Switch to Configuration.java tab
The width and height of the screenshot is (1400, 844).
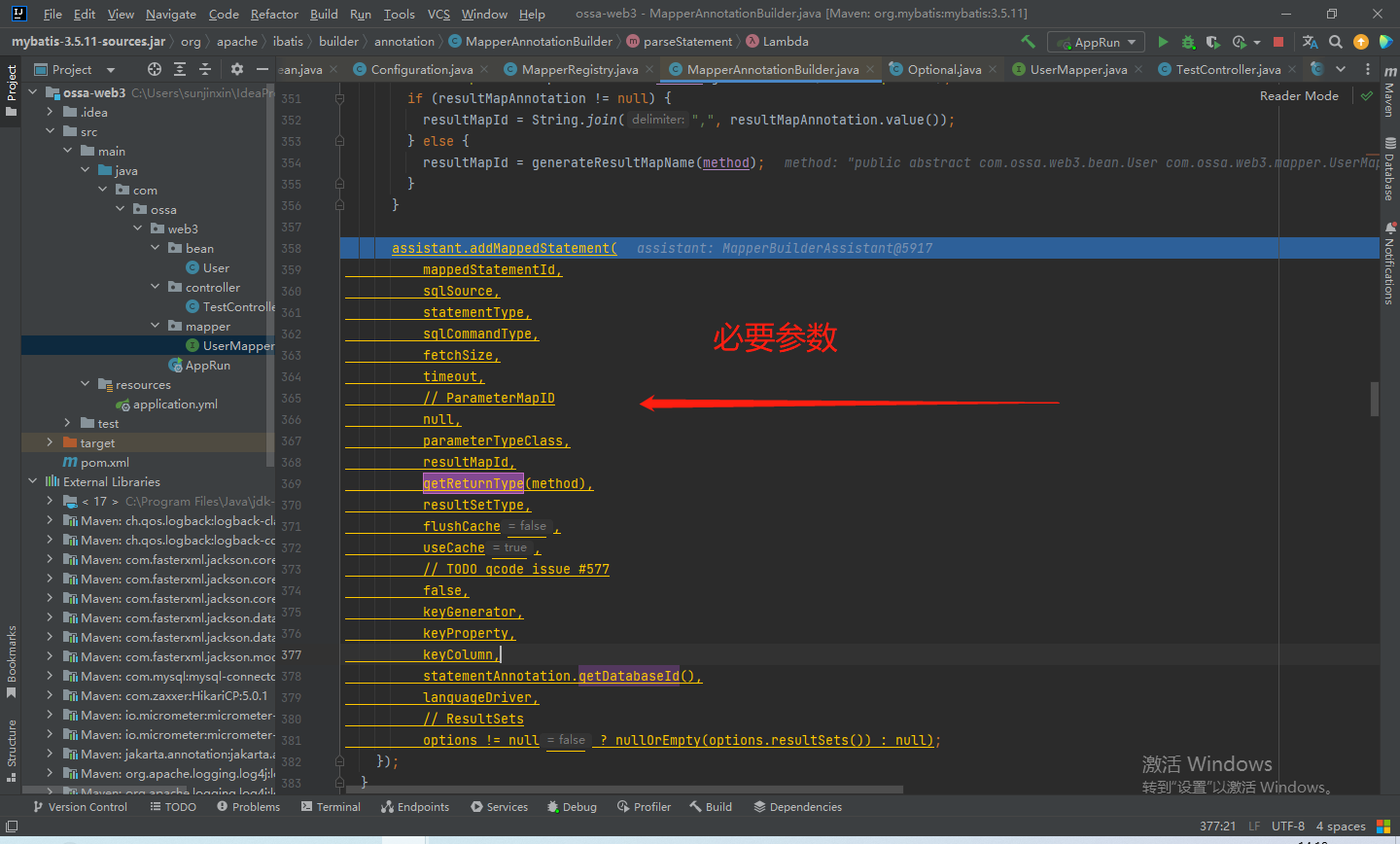coord(422,69)
